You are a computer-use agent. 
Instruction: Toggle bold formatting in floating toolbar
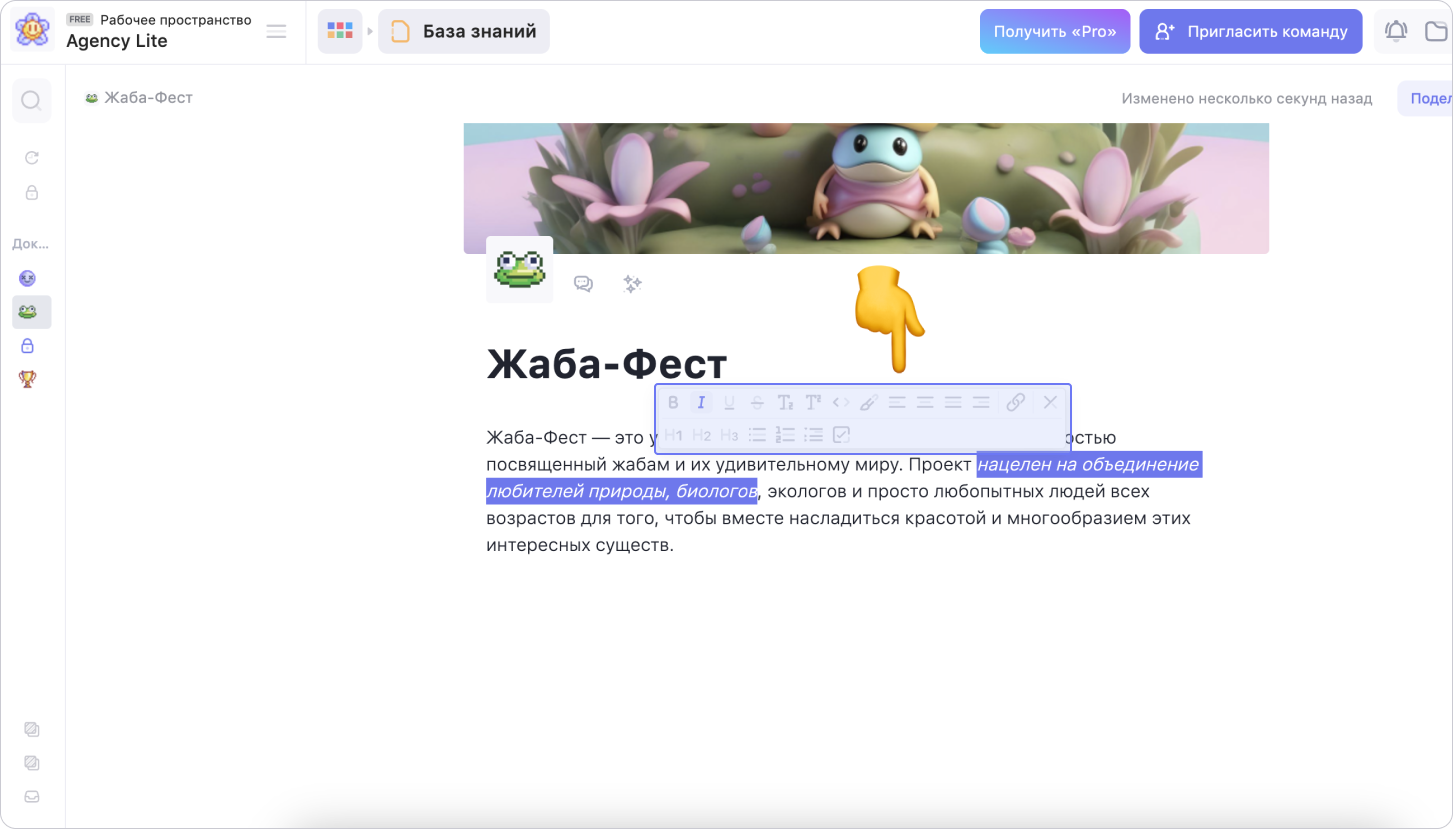(x=673, y=402)
